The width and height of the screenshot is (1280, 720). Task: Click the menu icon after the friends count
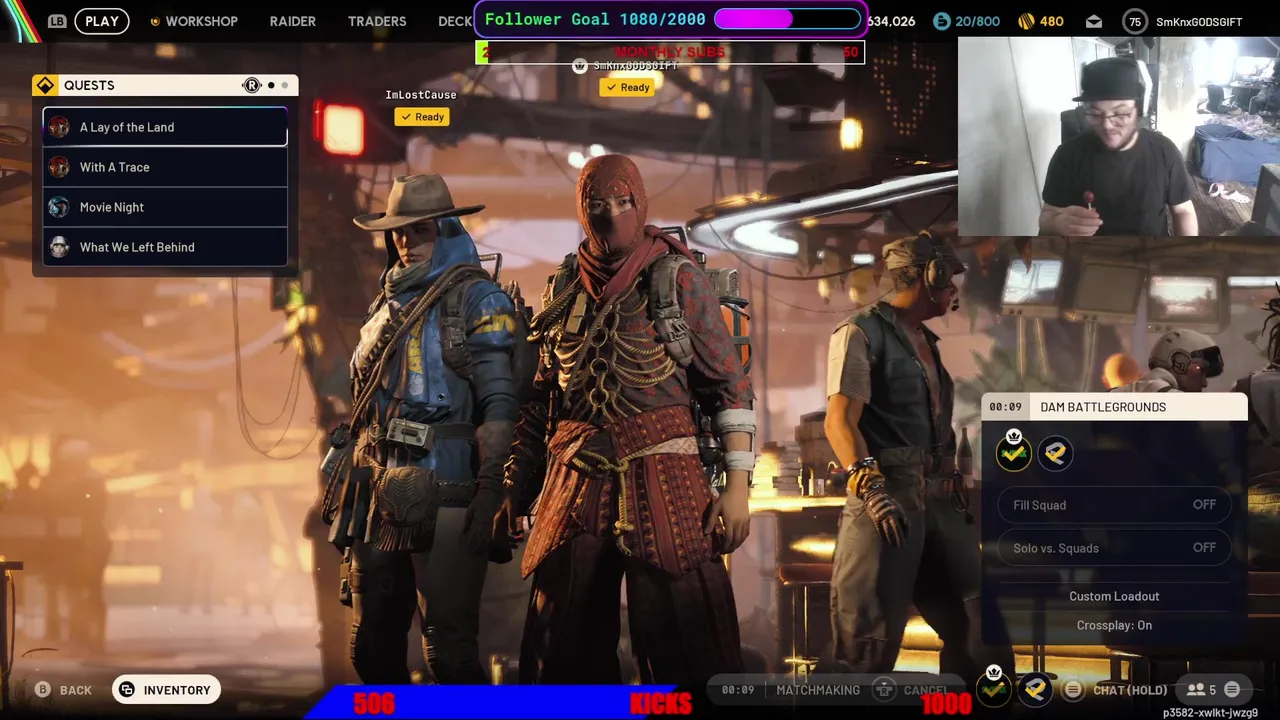point(1232,690)
